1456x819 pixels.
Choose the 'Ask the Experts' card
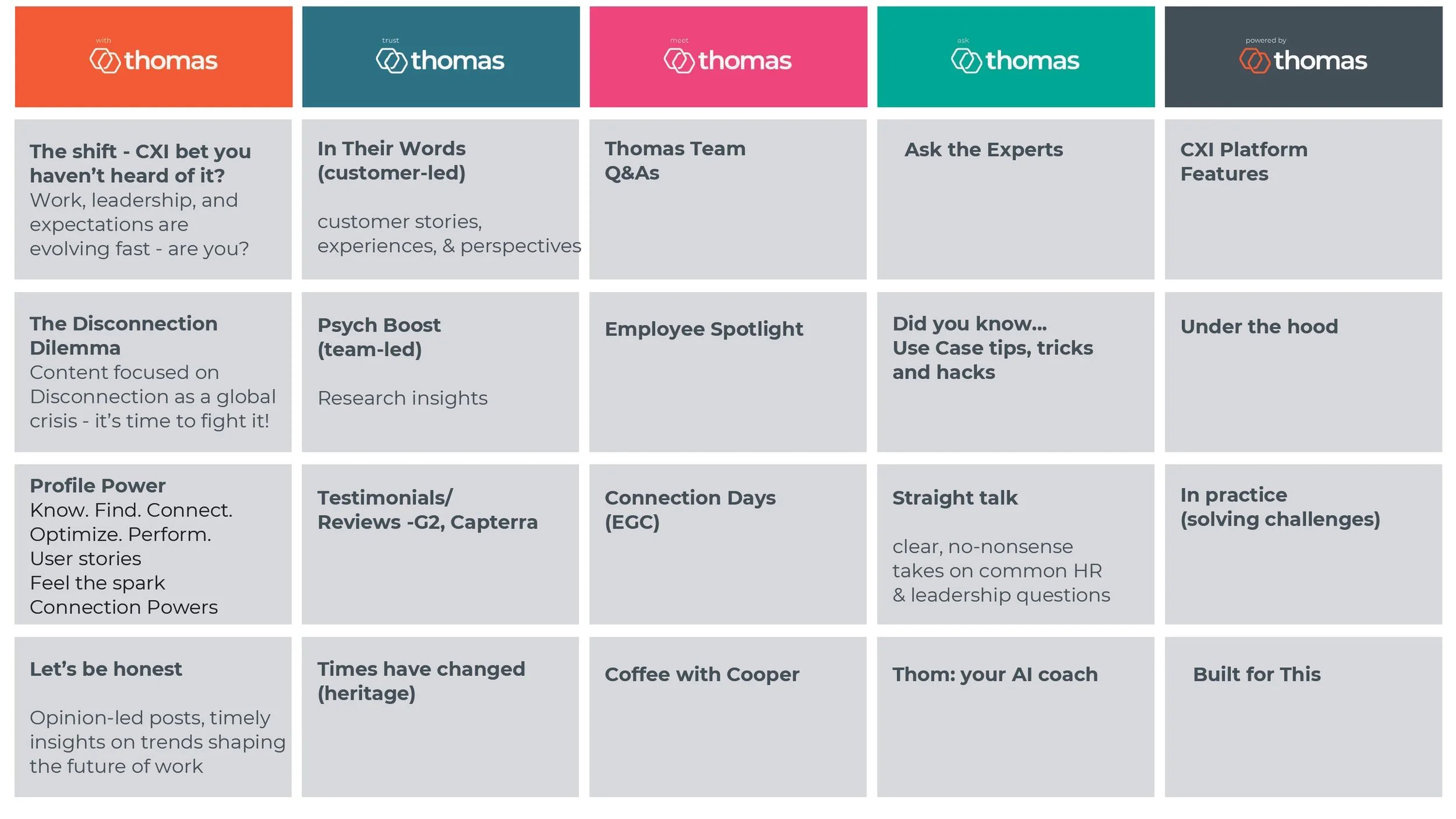tap(1016, 199)
